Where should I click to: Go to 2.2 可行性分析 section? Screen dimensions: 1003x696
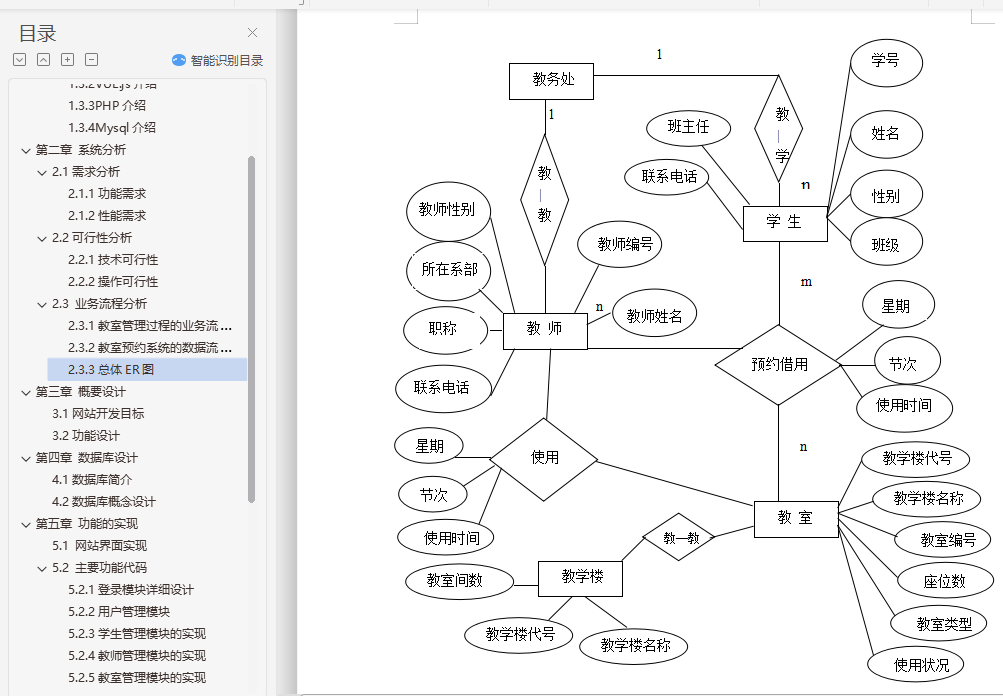click(x=91, y=237)
